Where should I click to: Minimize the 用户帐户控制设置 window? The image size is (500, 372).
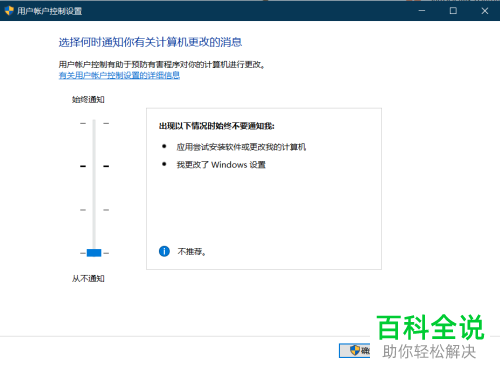tap(422, 11)
